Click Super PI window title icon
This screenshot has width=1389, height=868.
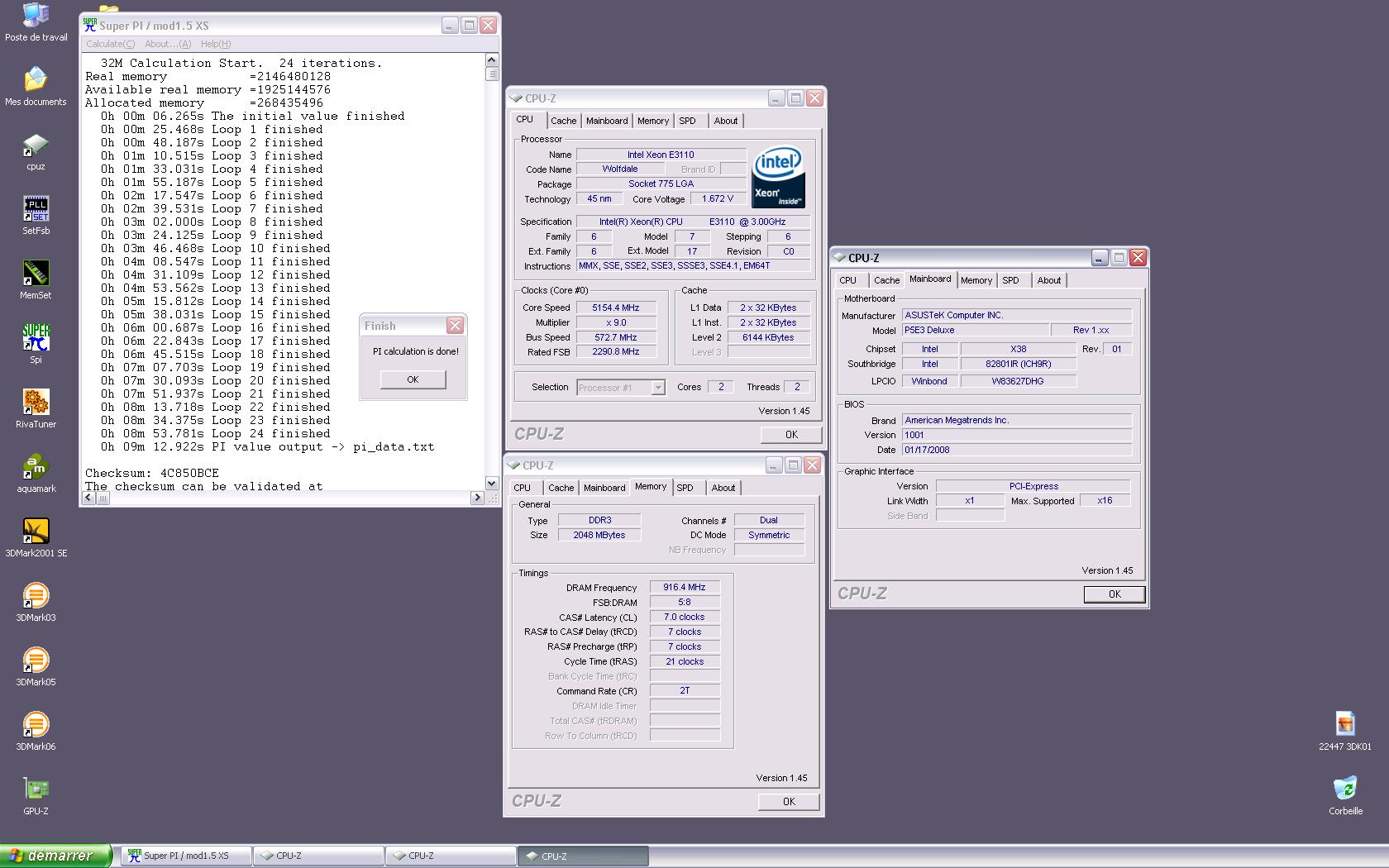(90, 26)
